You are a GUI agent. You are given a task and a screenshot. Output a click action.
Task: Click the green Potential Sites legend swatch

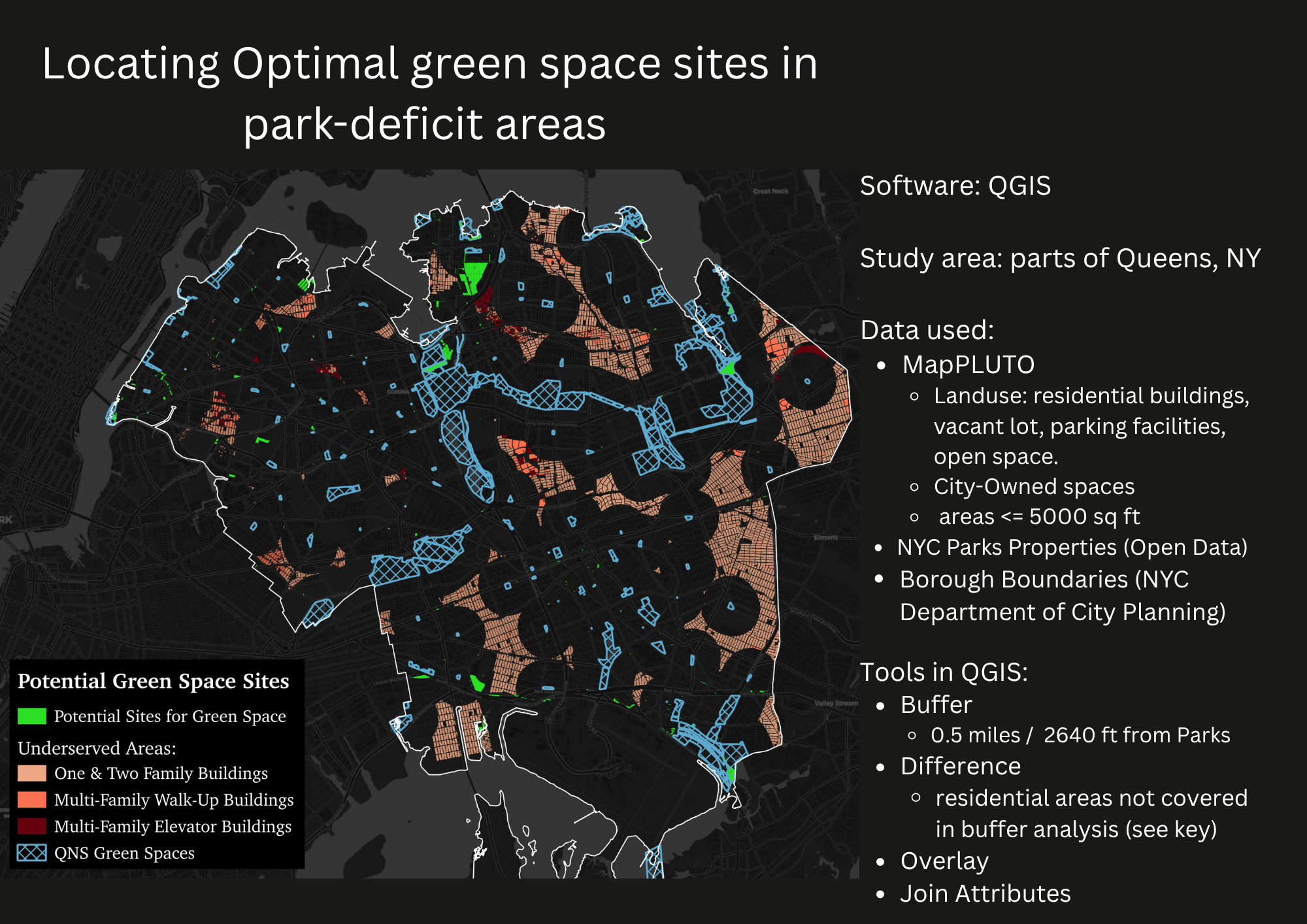[x=32, y=716]
